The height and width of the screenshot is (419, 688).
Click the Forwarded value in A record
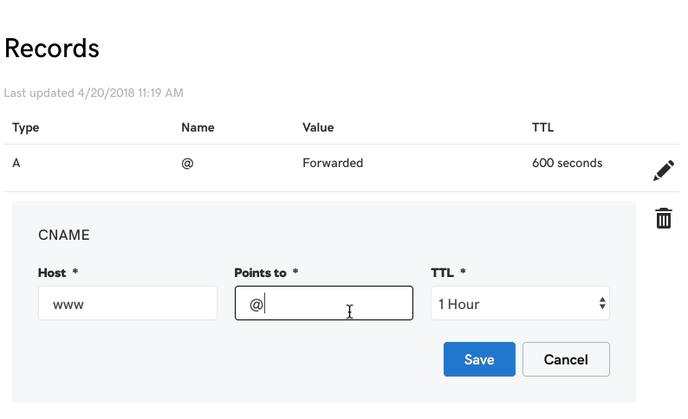tap(333, 163)
